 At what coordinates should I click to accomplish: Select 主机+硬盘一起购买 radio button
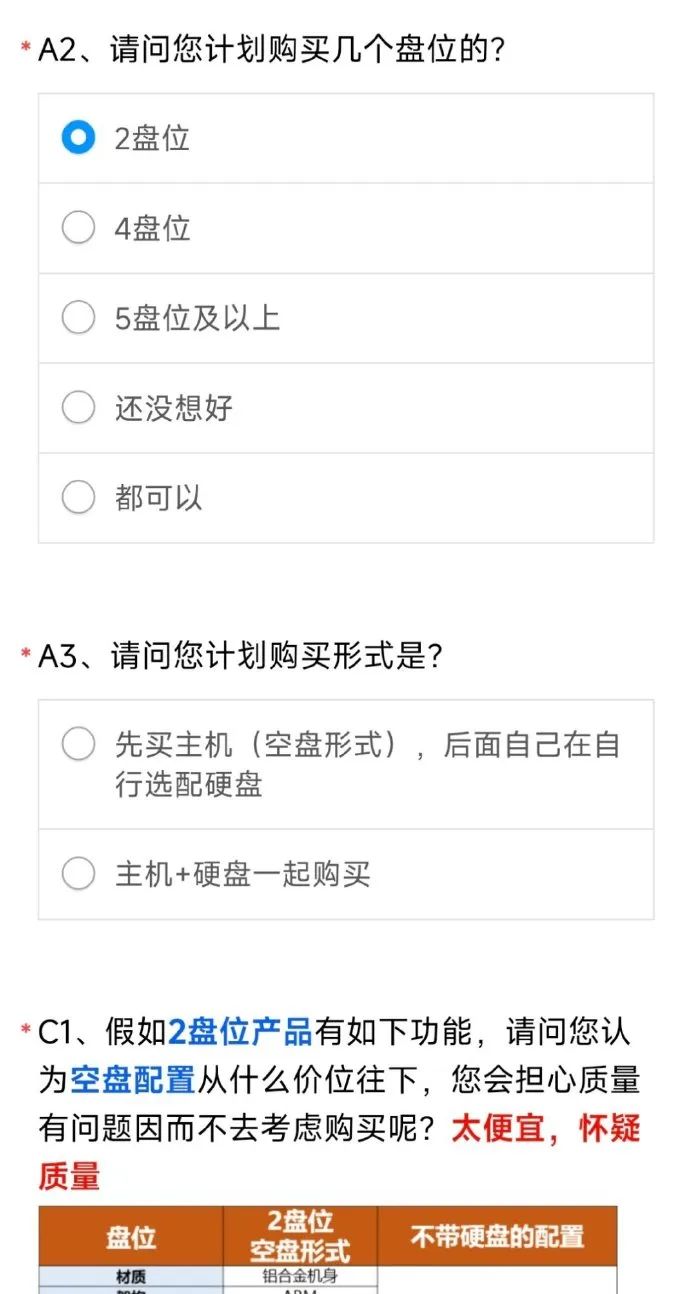(78, 874)
